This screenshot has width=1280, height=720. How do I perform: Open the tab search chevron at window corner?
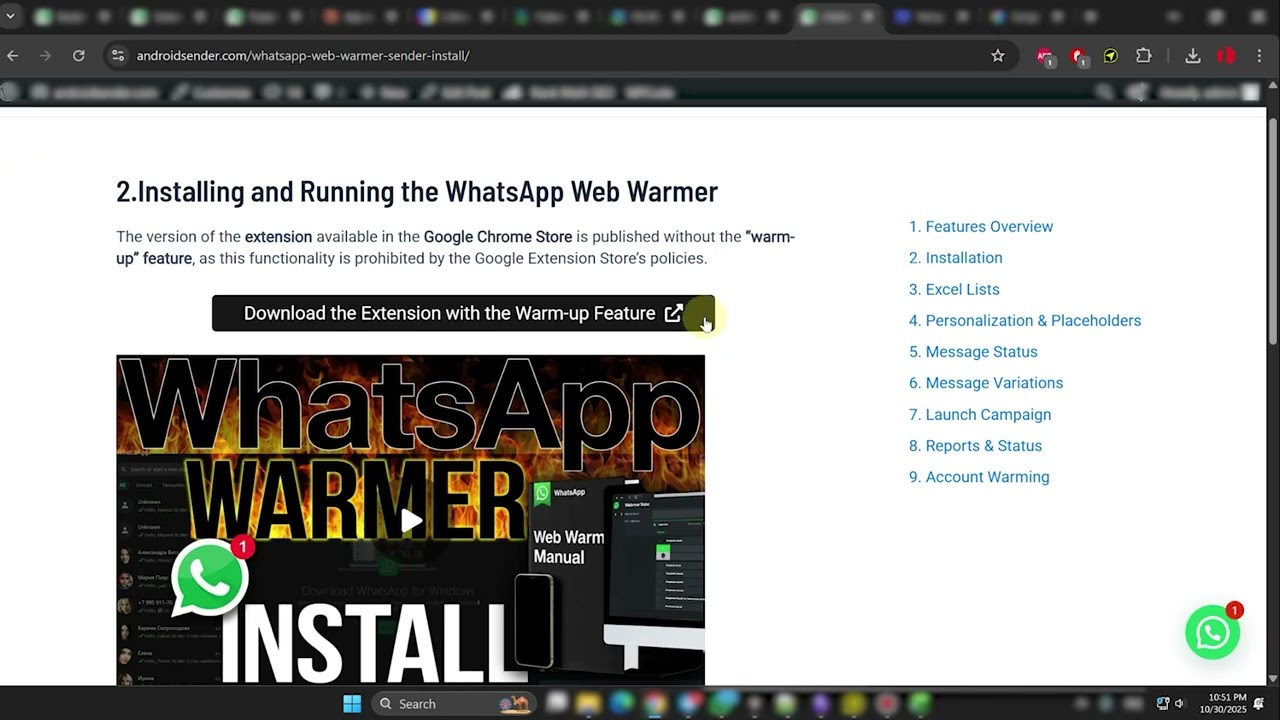click(x=10, y=17)
